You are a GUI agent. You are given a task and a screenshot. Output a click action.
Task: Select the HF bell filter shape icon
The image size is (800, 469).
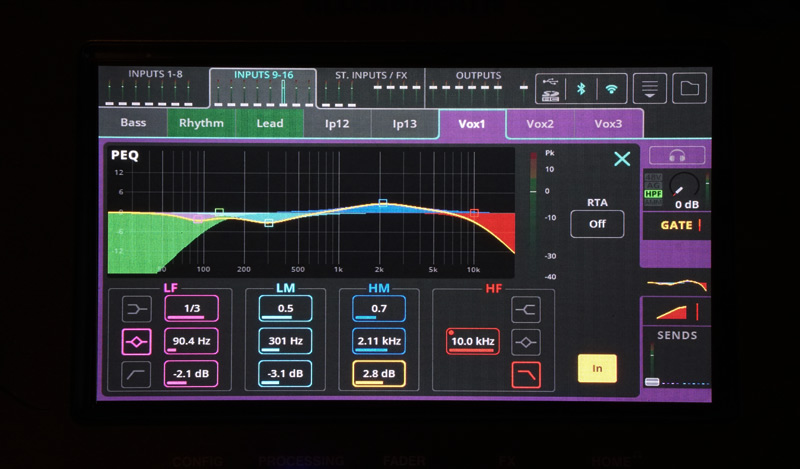click(526, 341)
